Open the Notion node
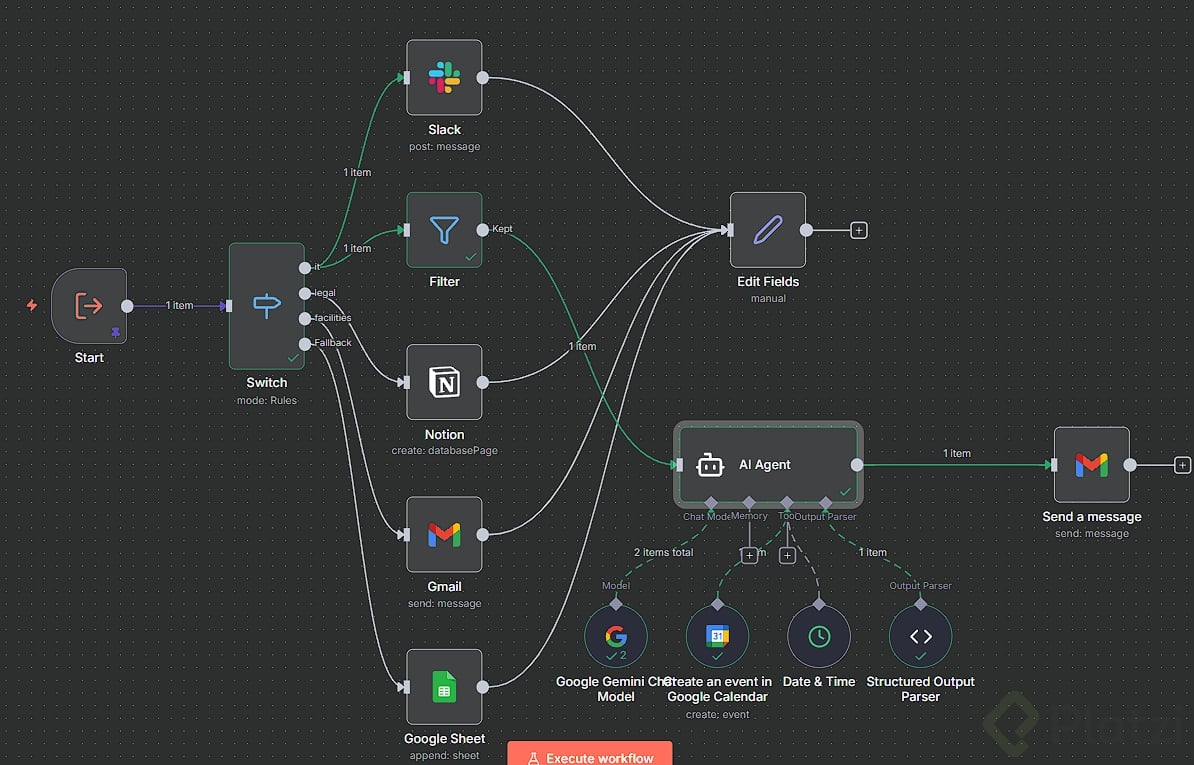 [444, 382]
